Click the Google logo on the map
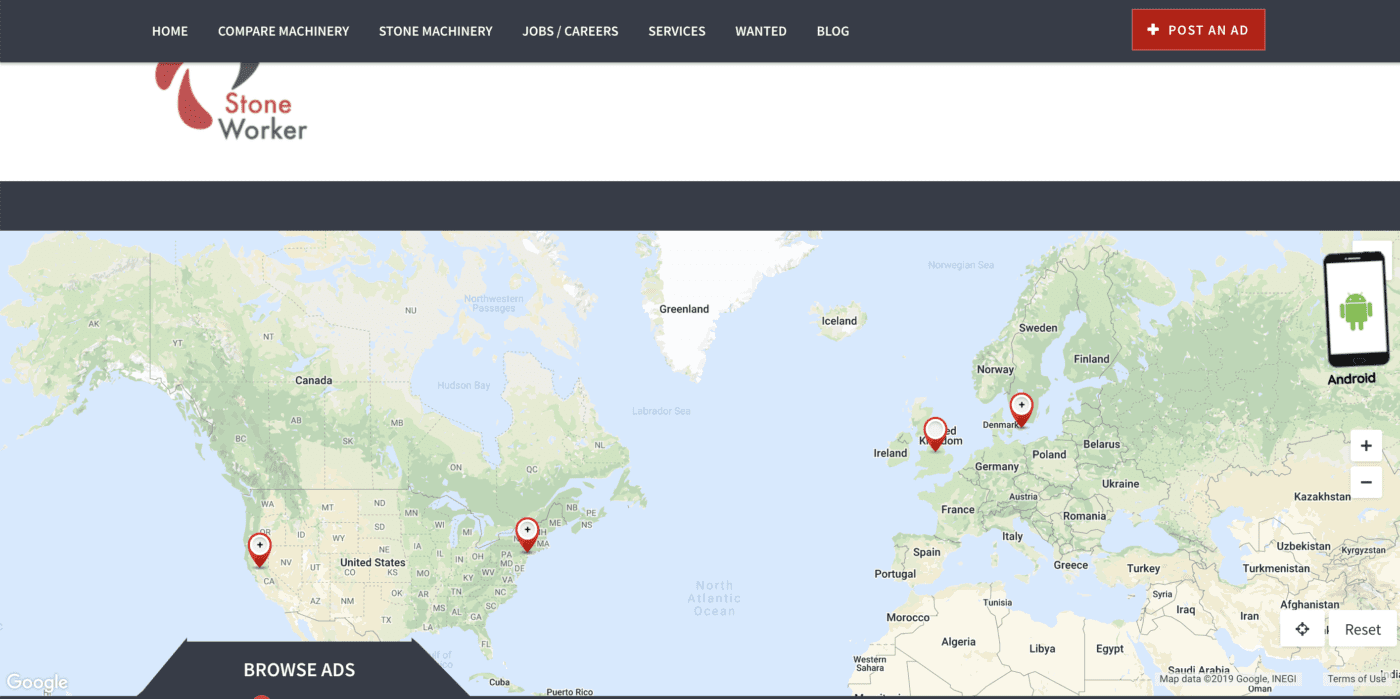Viewport: 1400px width, 699px height. (37, 682)
